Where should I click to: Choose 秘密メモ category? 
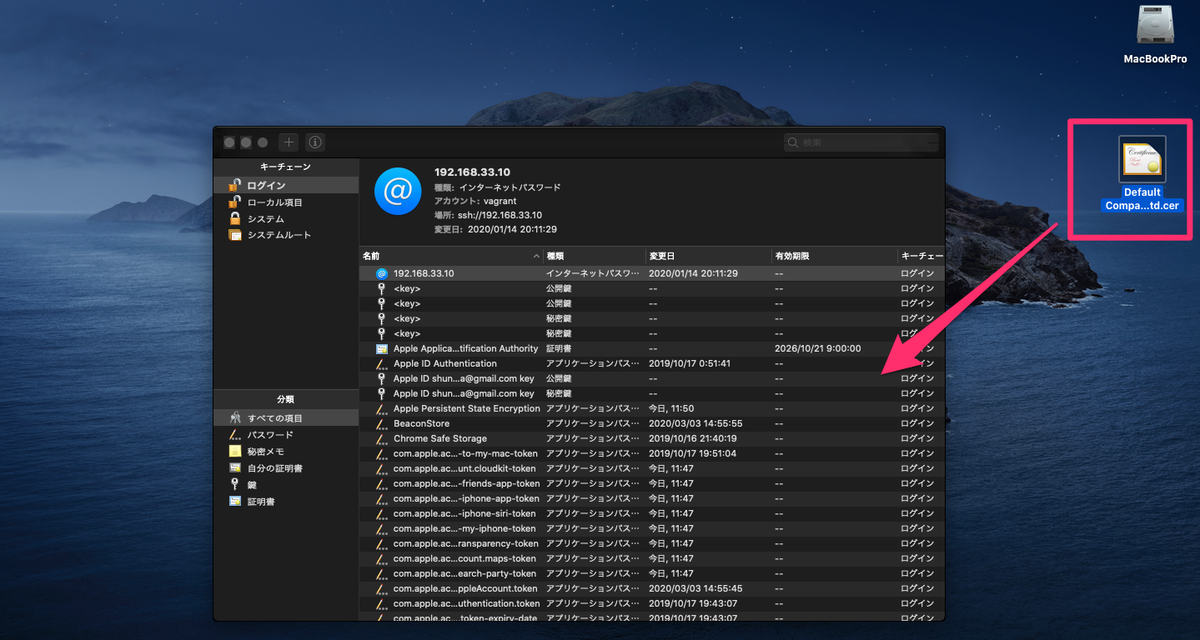286,451
